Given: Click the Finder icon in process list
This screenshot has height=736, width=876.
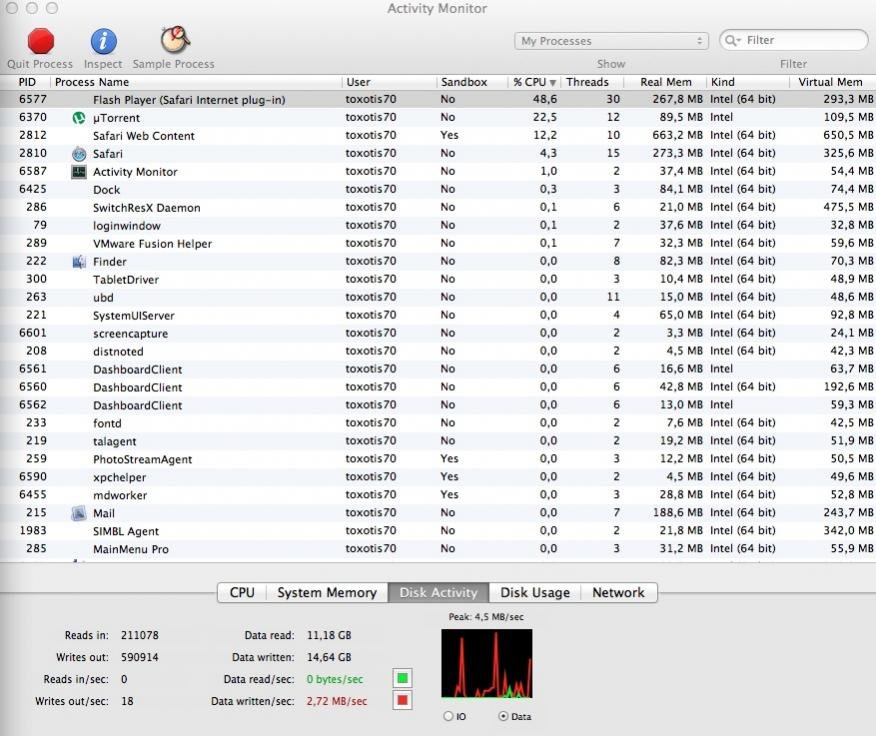Looking at the screenshot, I should coord(79,262).
